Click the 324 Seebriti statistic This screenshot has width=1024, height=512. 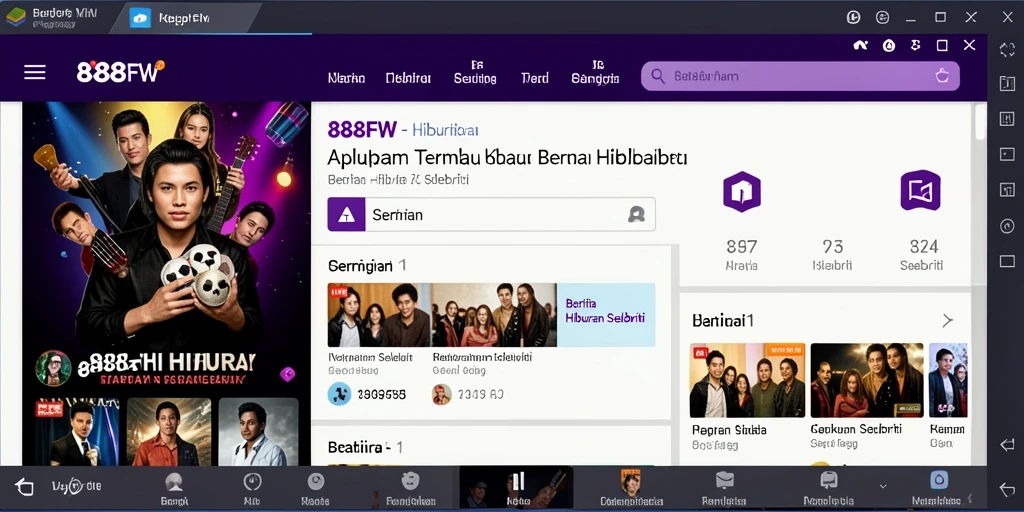[921, 255]
